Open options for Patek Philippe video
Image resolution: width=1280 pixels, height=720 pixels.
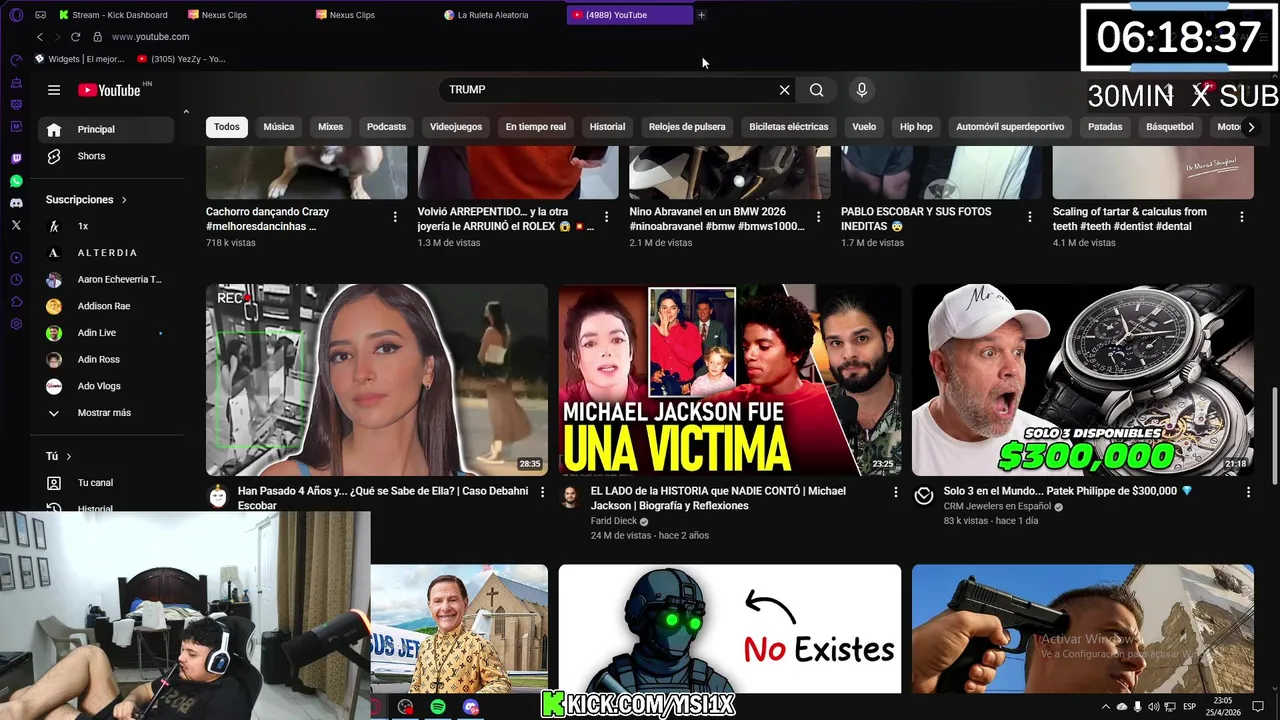pyautogui.click(x=1248, y=492)
